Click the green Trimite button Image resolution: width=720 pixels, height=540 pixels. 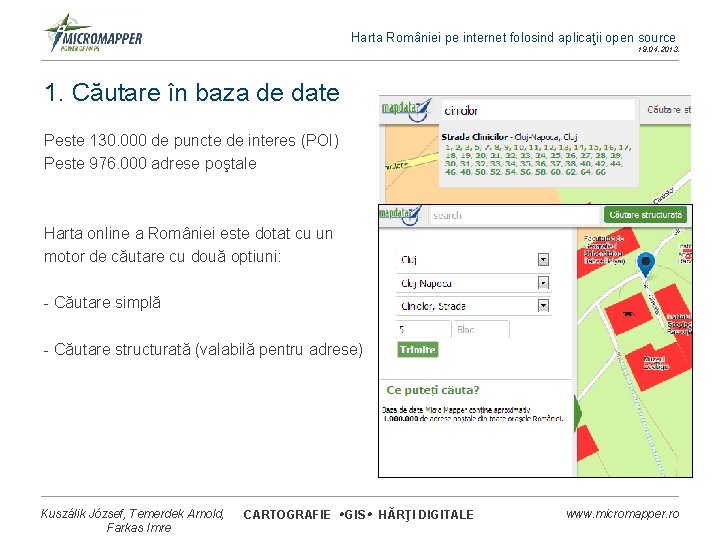point(417,349)
